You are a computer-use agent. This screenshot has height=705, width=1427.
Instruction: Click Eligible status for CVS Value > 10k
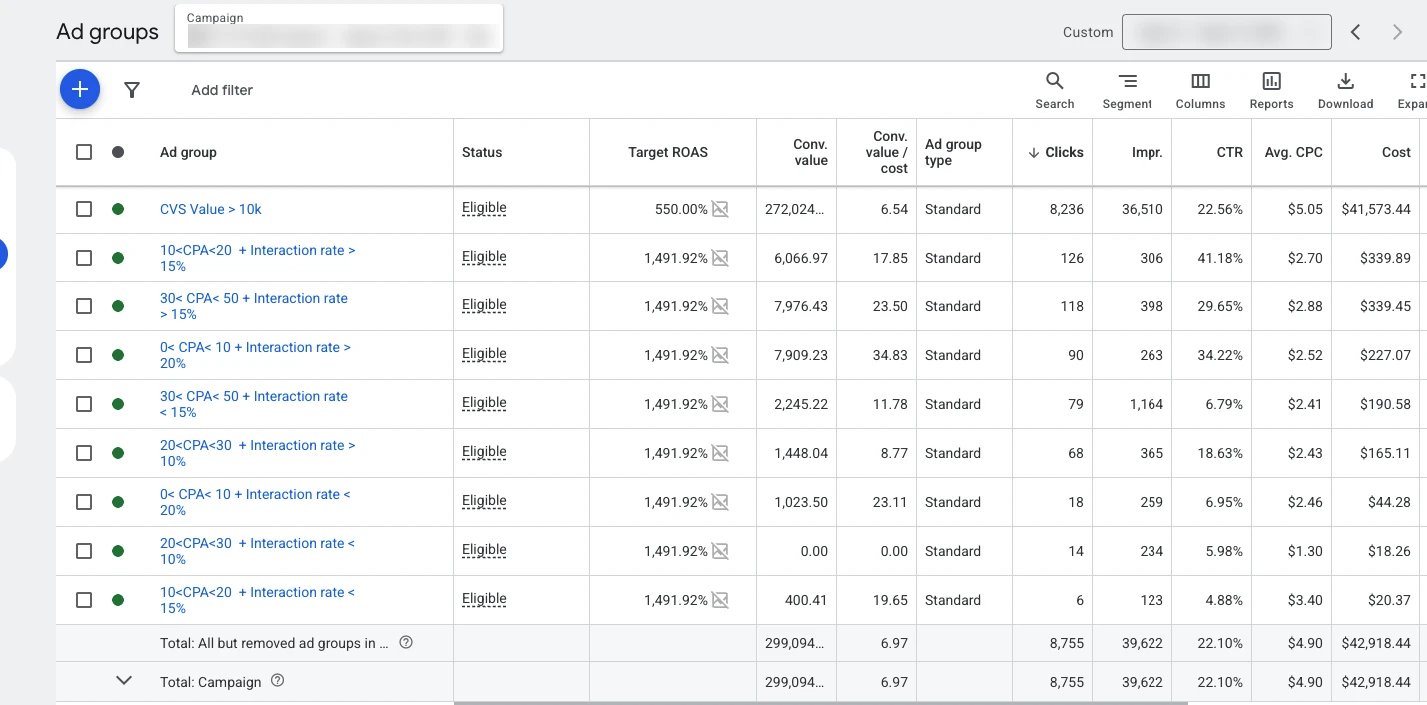point(484,208)
